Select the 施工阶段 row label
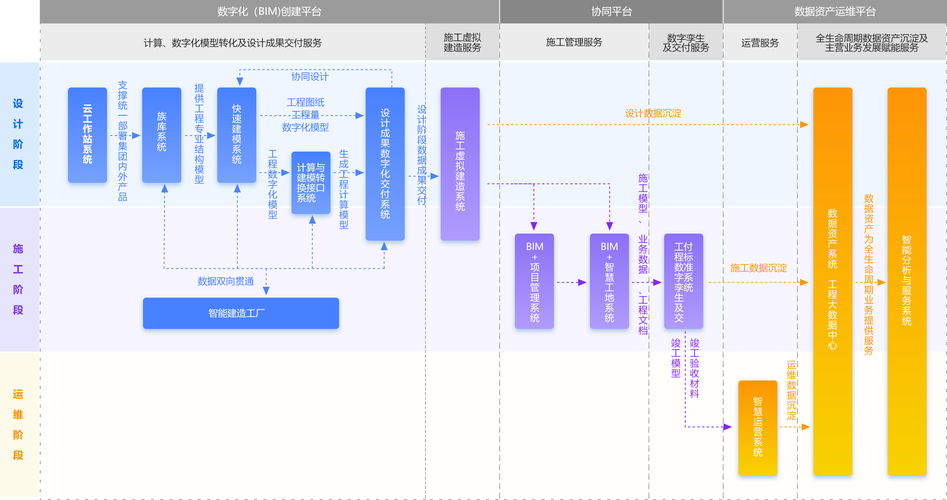Screen dimensions: 947x500 pos(18,279)
